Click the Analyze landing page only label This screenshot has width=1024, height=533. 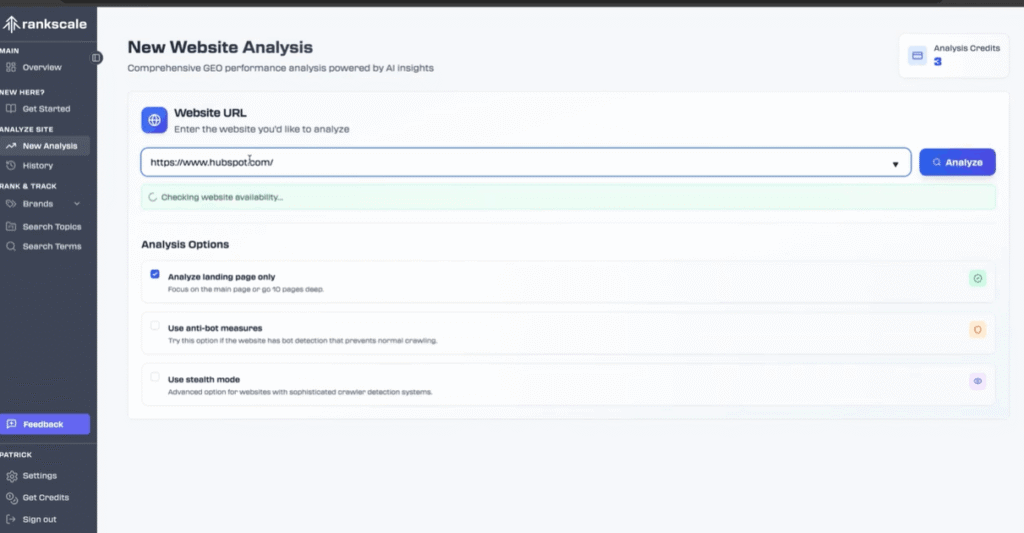point(221,277)
